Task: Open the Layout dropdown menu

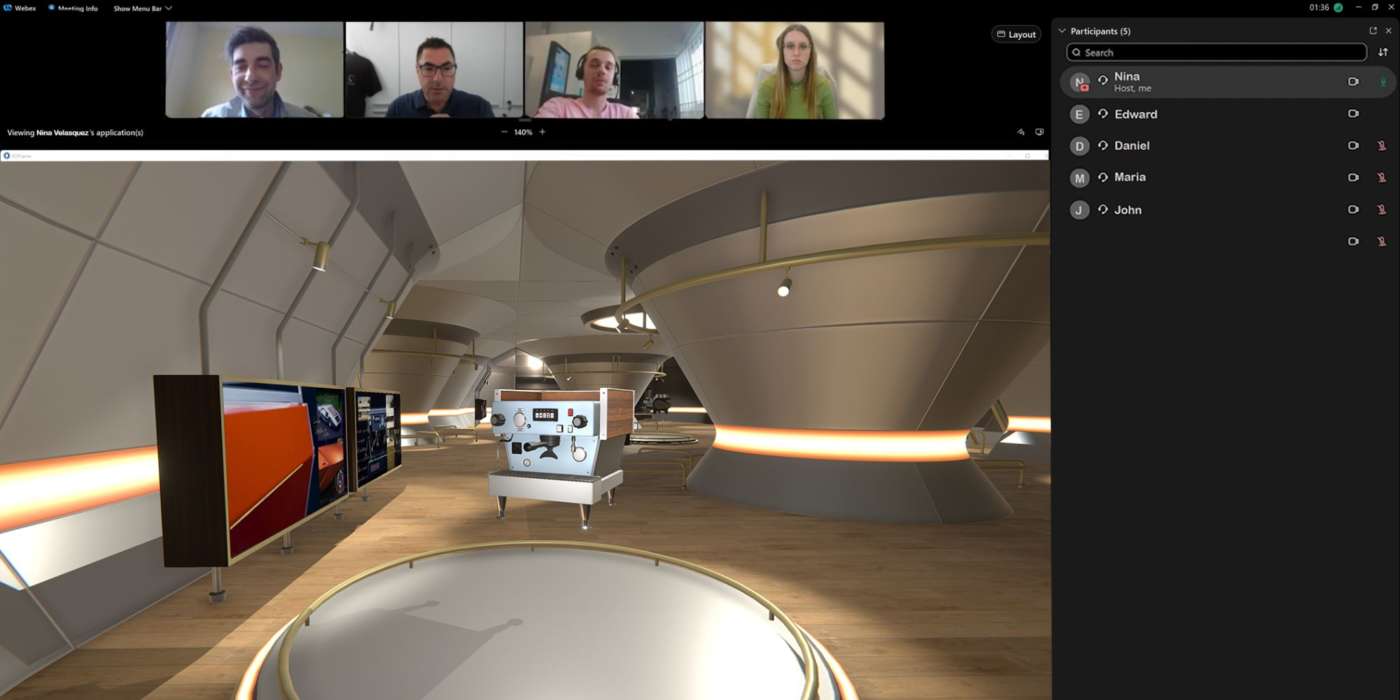Action: coord(1016,33)
